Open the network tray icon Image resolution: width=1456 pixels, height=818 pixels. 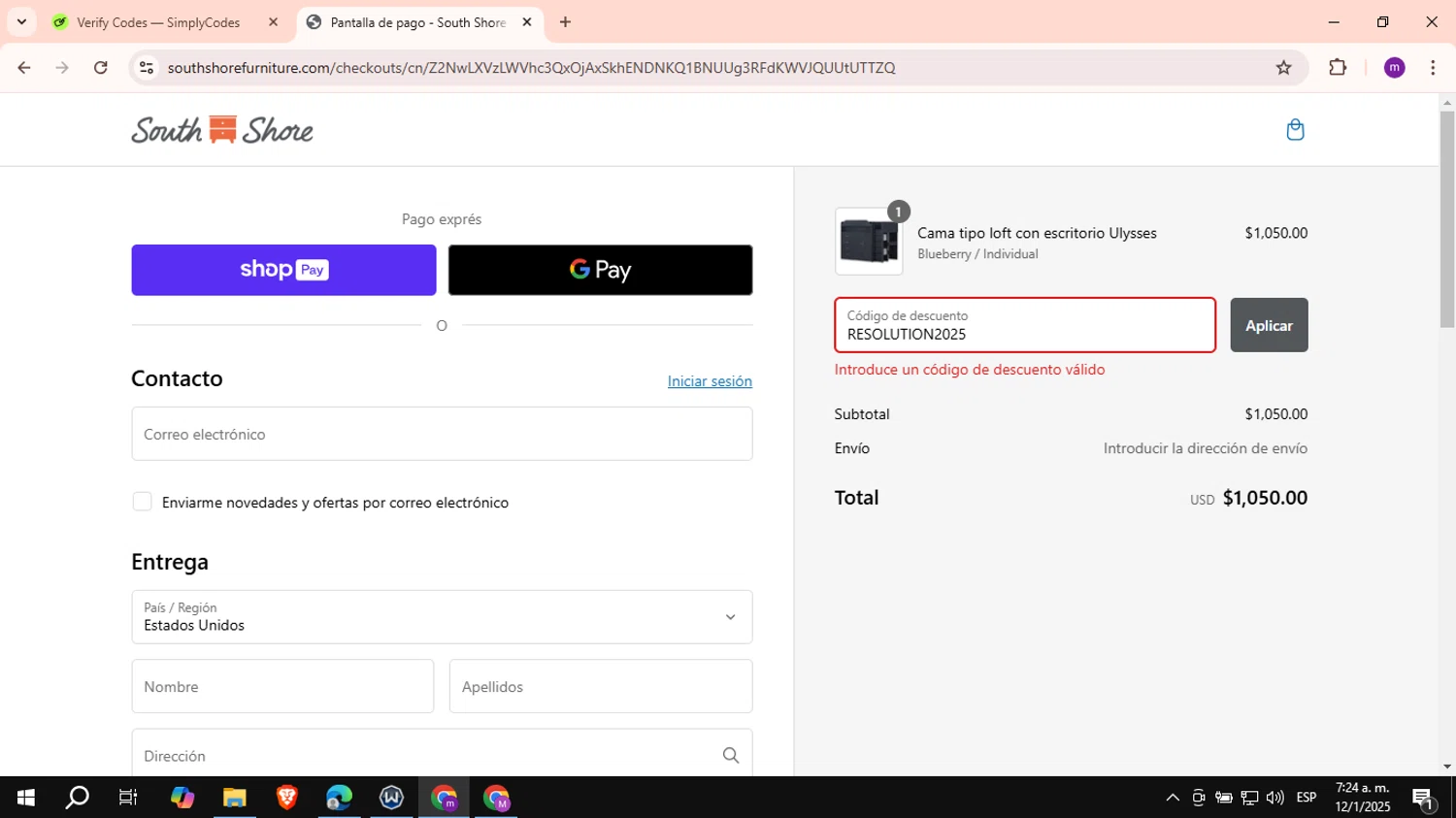(1249, 798)
